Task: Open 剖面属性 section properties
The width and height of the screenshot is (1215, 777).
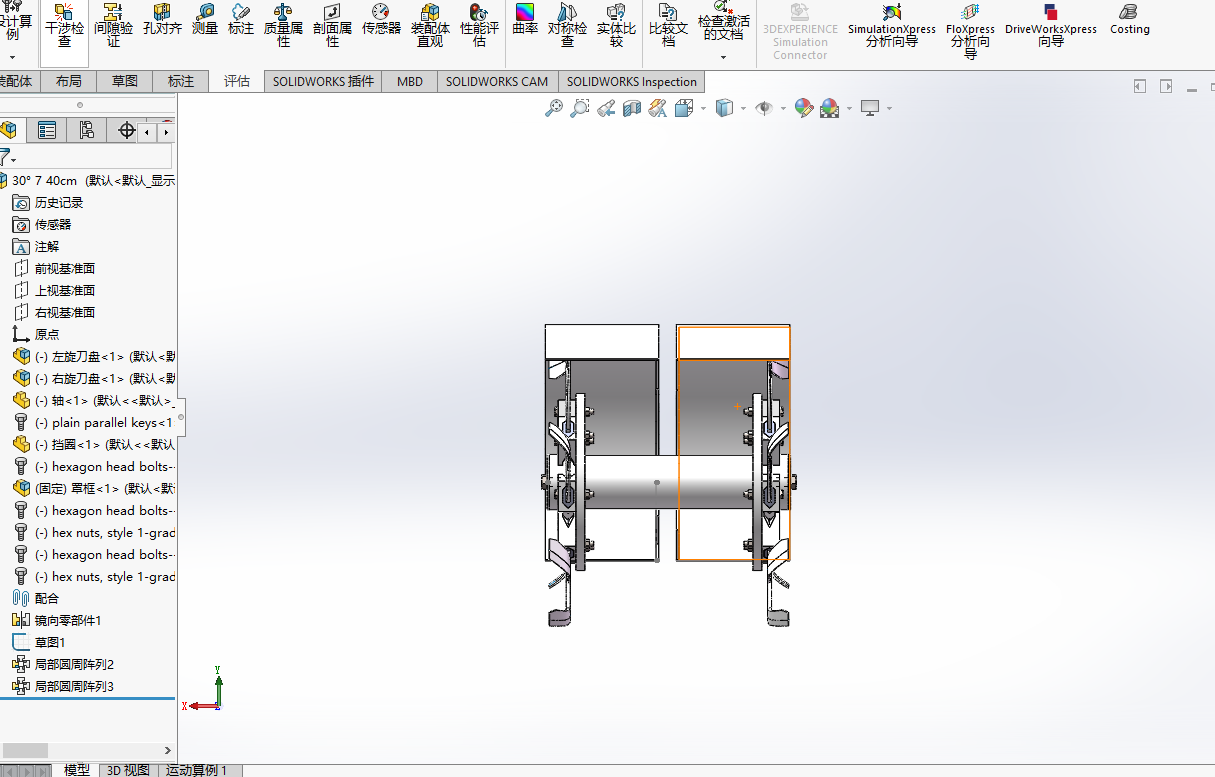Action: pos(332,26)
